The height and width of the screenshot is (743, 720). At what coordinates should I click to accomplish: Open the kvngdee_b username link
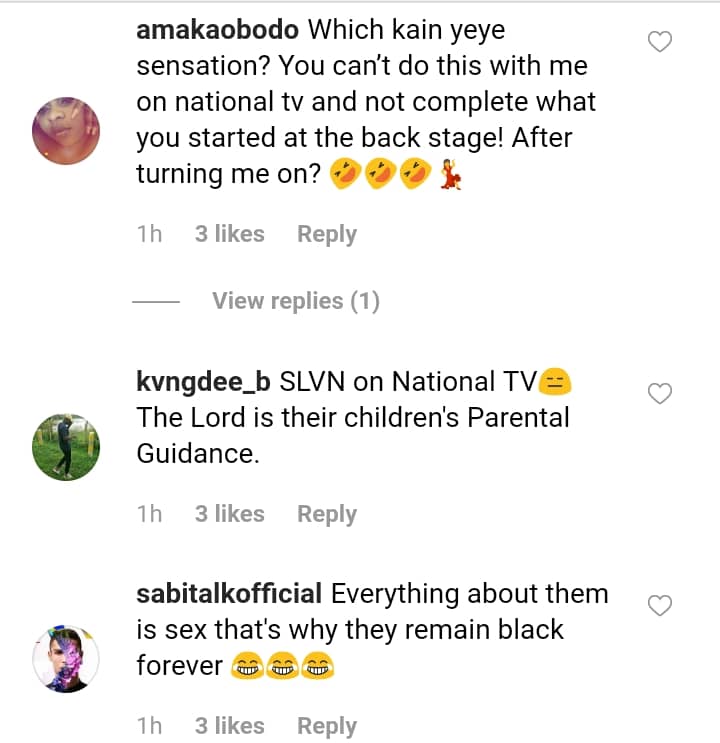pyautogui.click(x=204, y=381)
